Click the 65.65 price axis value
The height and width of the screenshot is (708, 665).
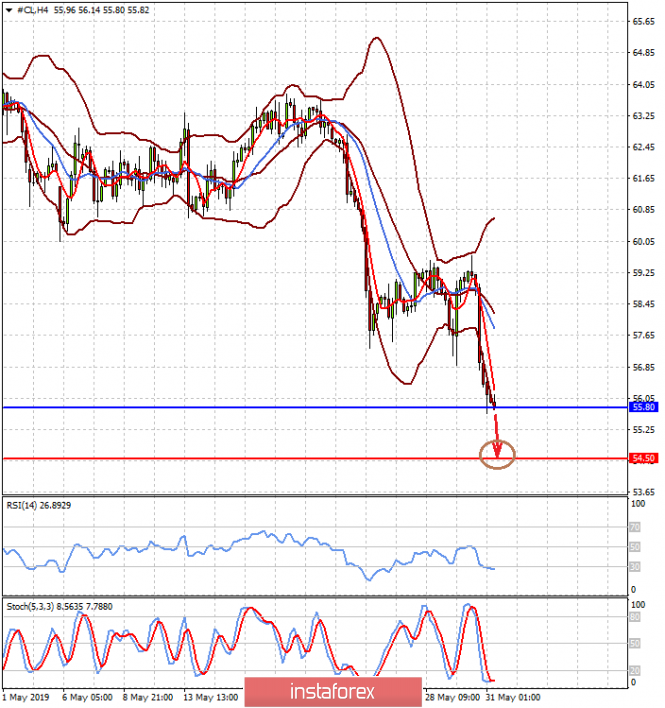pos(643,22)
